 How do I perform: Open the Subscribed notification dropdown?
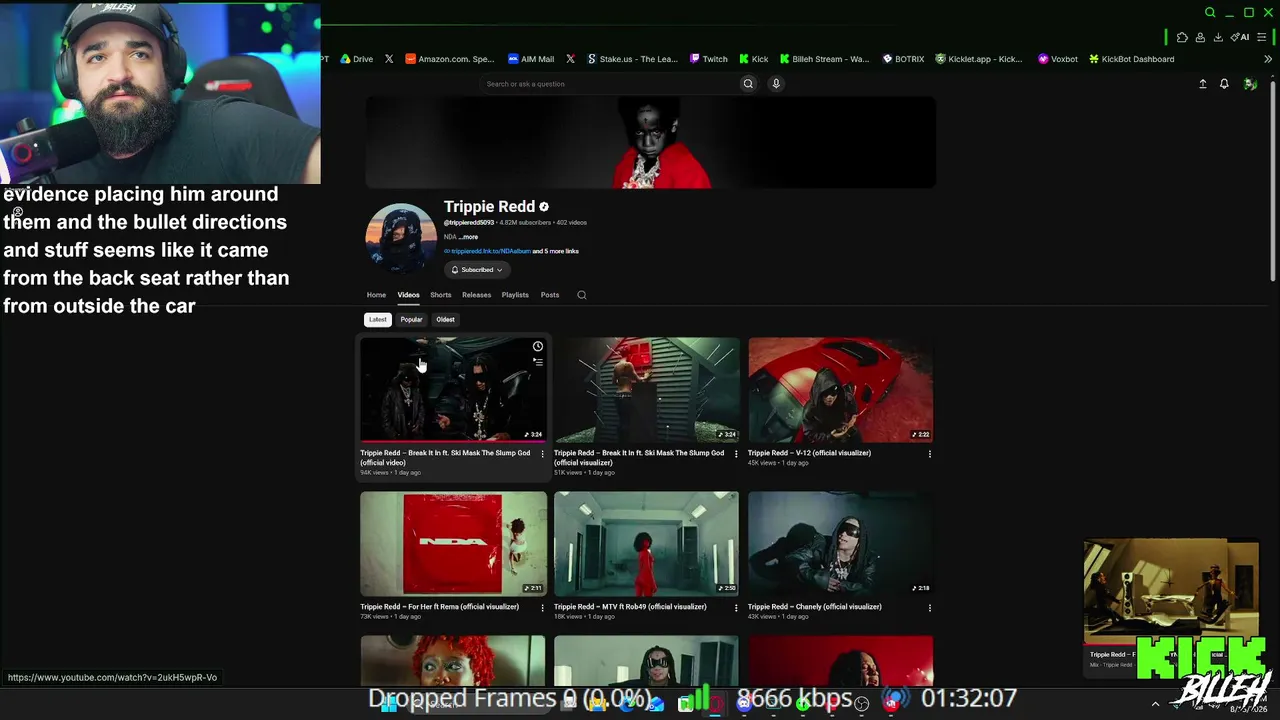476,270
